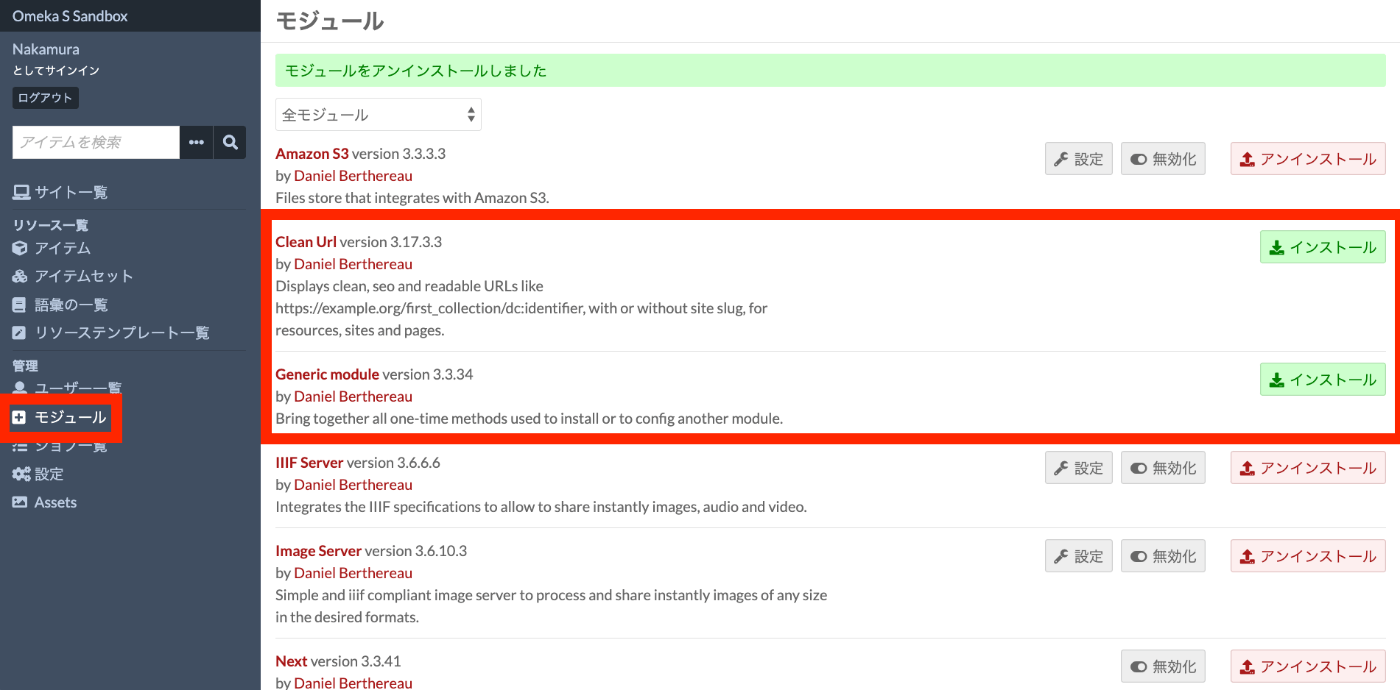Click the Omeka S Sandbox title
This screenshot has width=1400, height=690.
pos(70,16)
